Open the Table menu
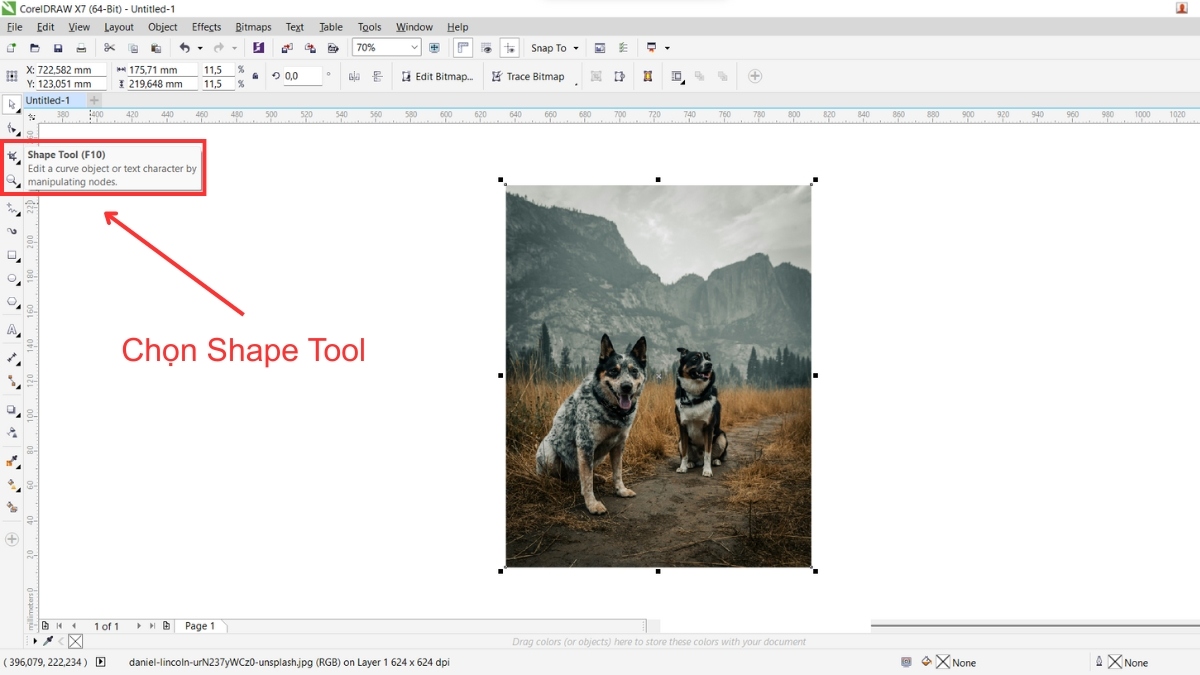The width and height of the screenshot is (1200, 675). pos(331,27)
